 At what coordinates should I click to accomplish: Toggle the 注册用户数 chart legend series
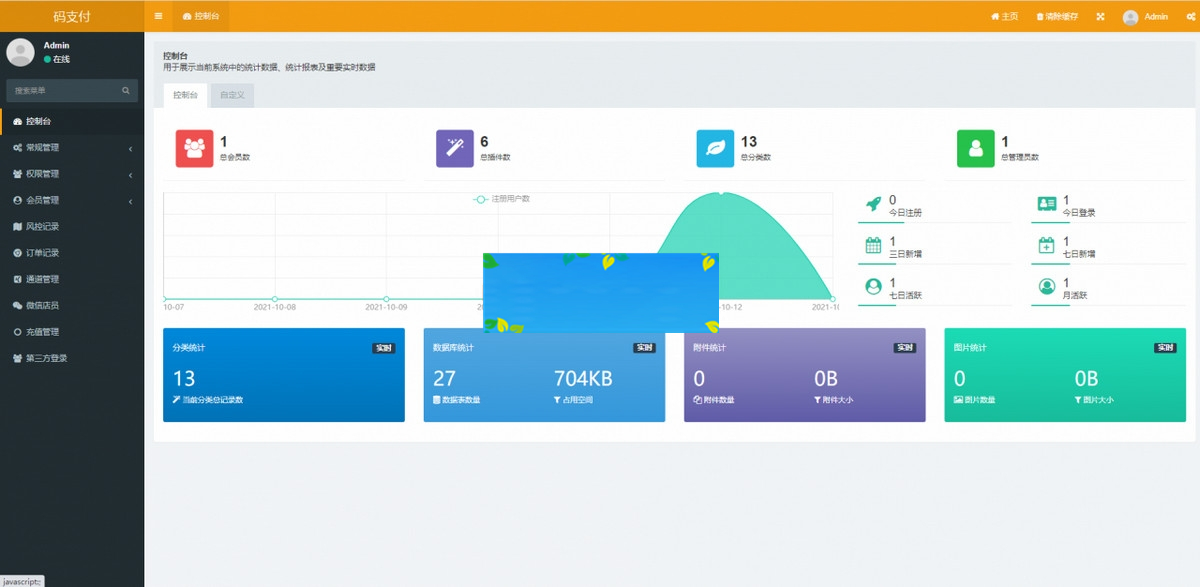click(x=502, y=199)
